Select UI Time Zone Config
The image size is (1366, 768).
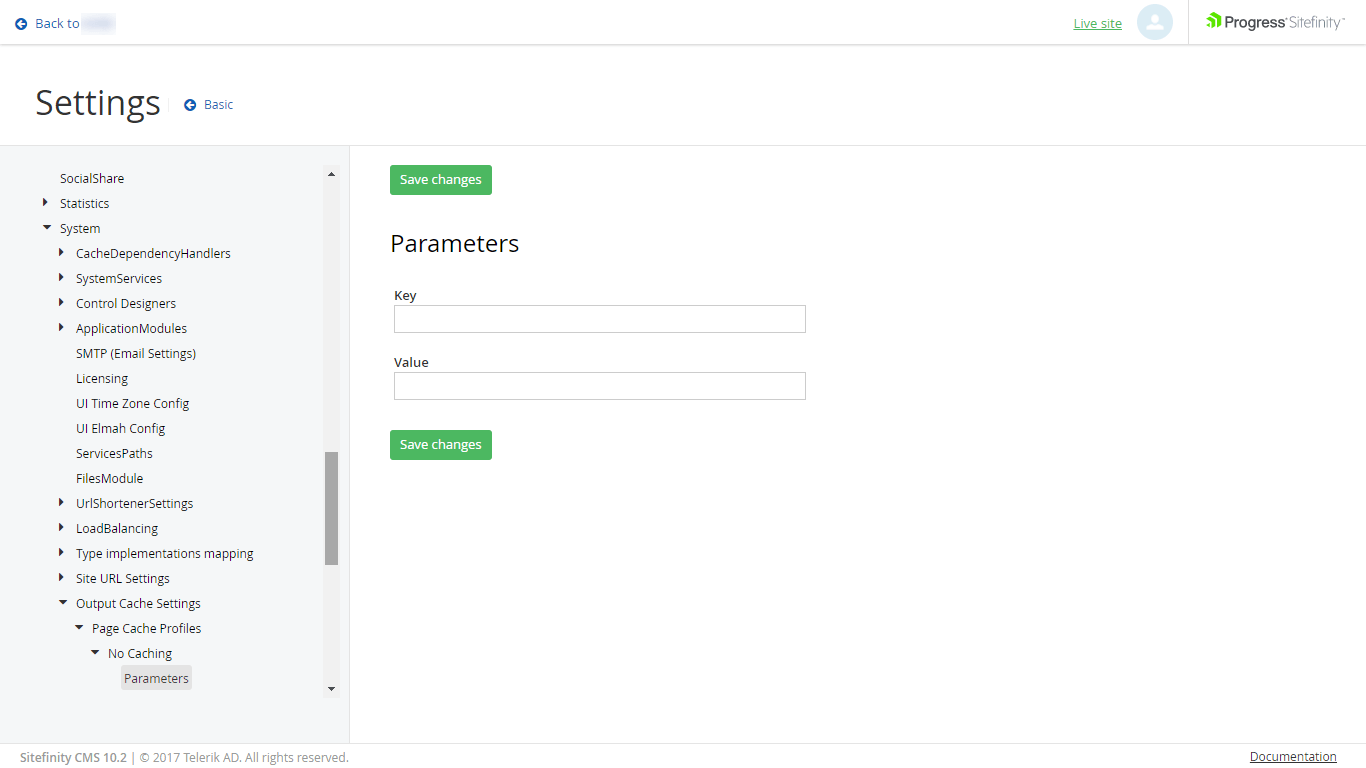pos(132,403)
